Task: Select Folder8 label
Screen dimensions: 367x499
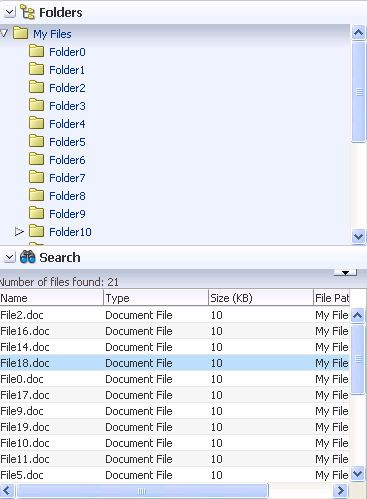Action: pyautogui.click(x=67, y=196)
